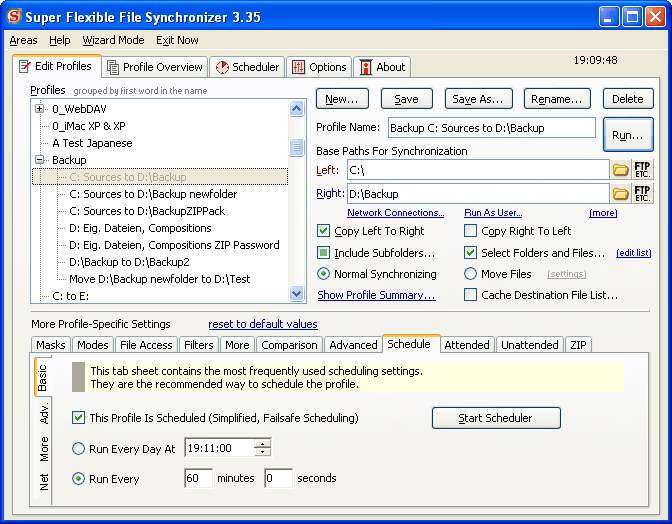The height and width of the screenshot is (524, 672).
Task: Click the Run... button
Action: [x=628, y=135]
